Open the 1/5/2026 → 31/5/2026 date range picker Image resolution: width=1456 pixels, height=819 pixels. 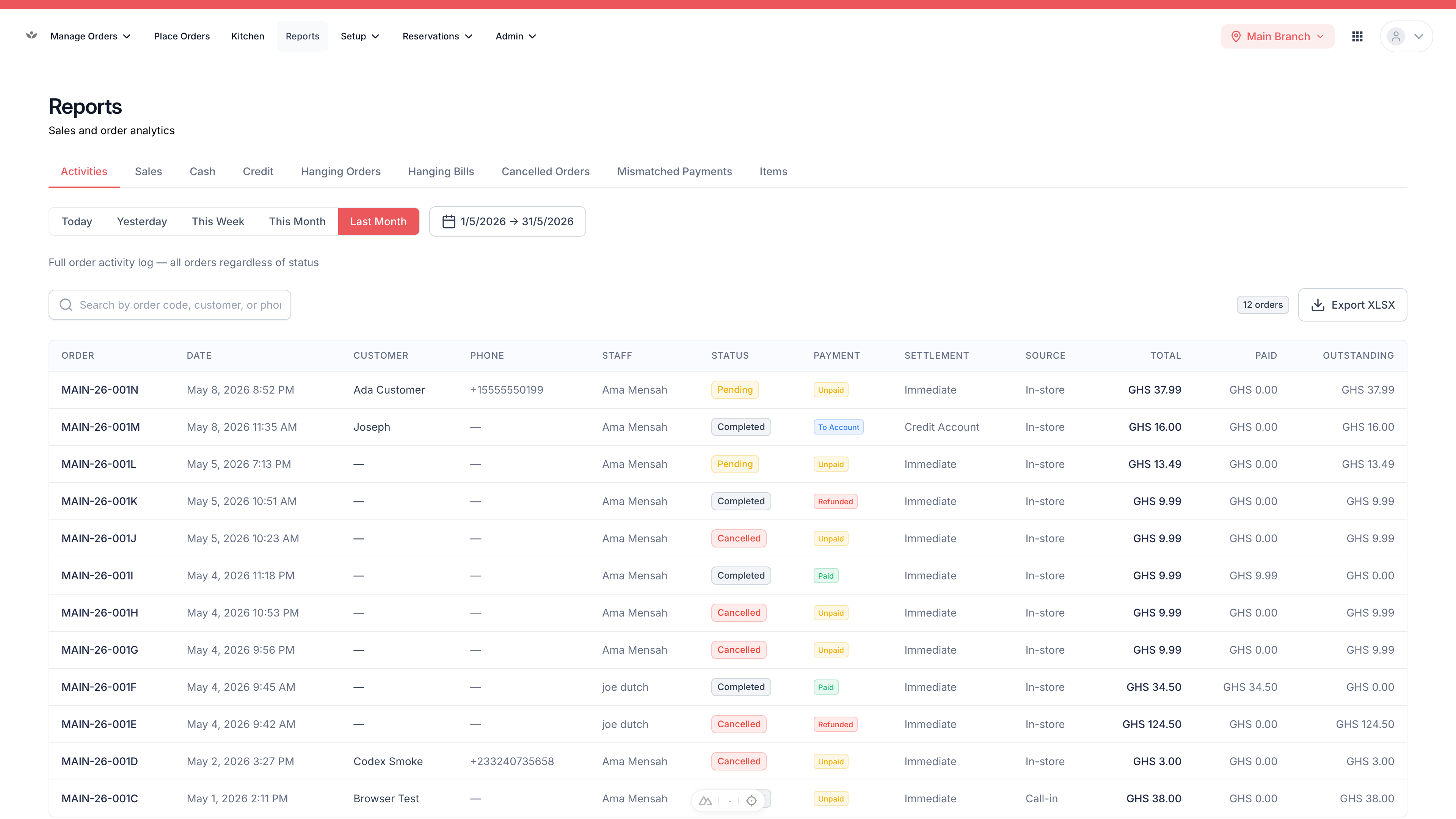(x=508, y=221)
